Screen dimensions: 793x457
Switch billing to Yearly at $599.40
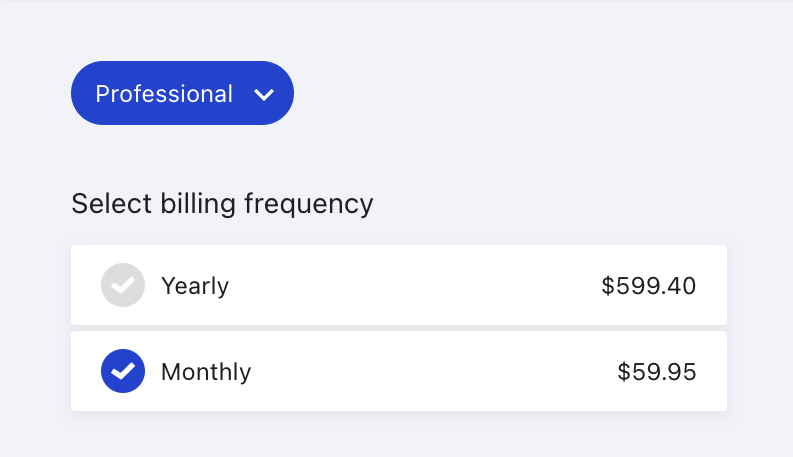coord(398,285)
